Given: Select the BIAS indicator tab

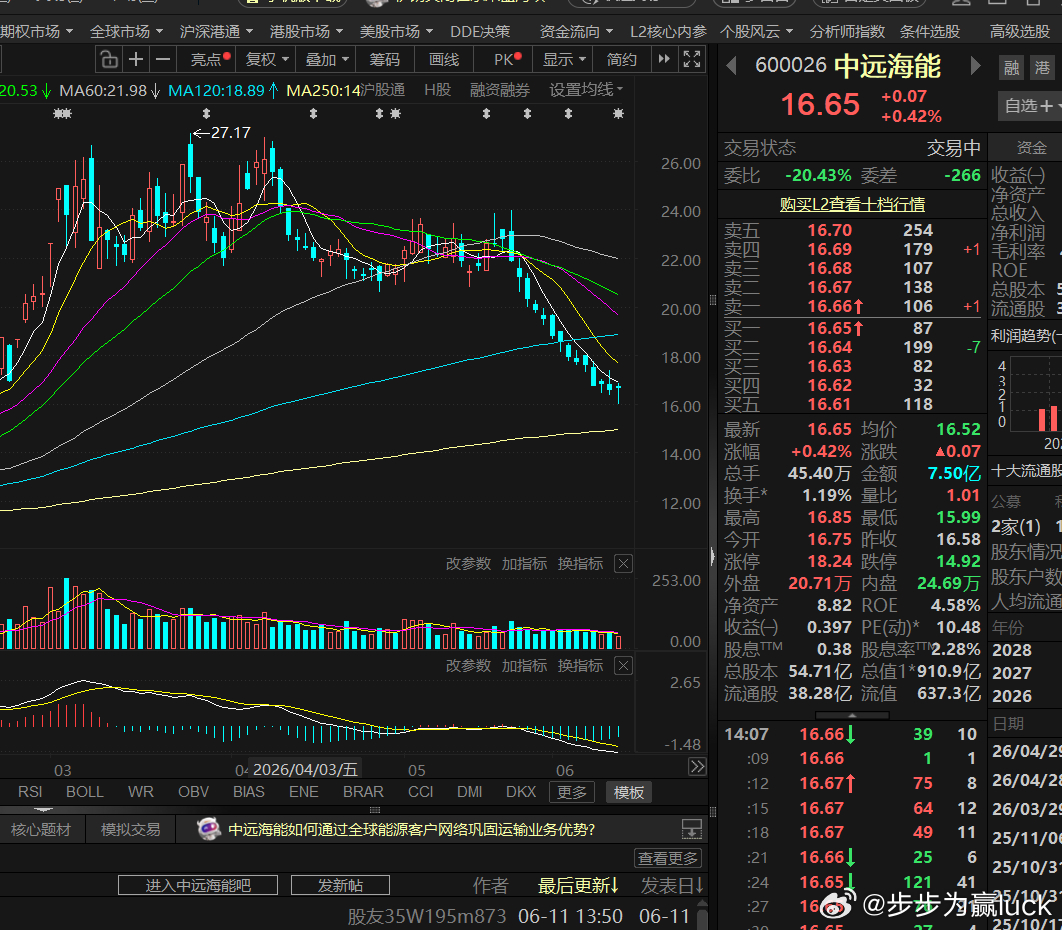Looking at the screenshot, I should click(249, 792).
